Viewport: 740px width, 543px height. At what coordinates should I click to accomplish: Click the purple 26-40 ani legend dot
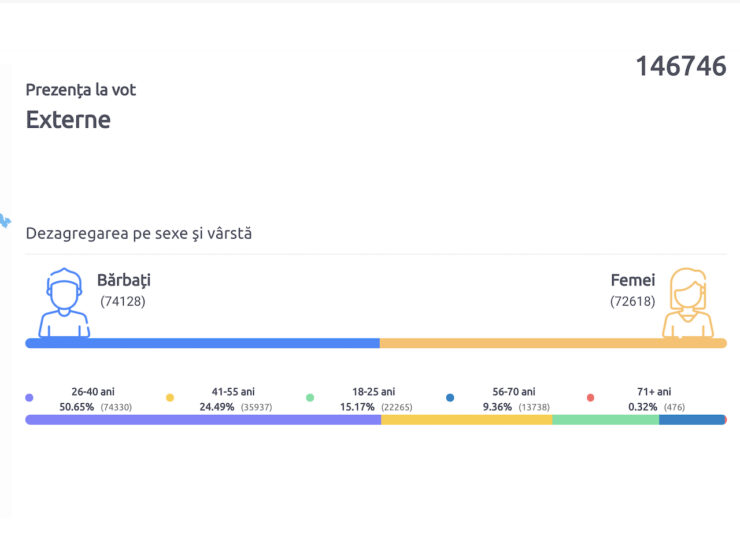coord(29,398)
